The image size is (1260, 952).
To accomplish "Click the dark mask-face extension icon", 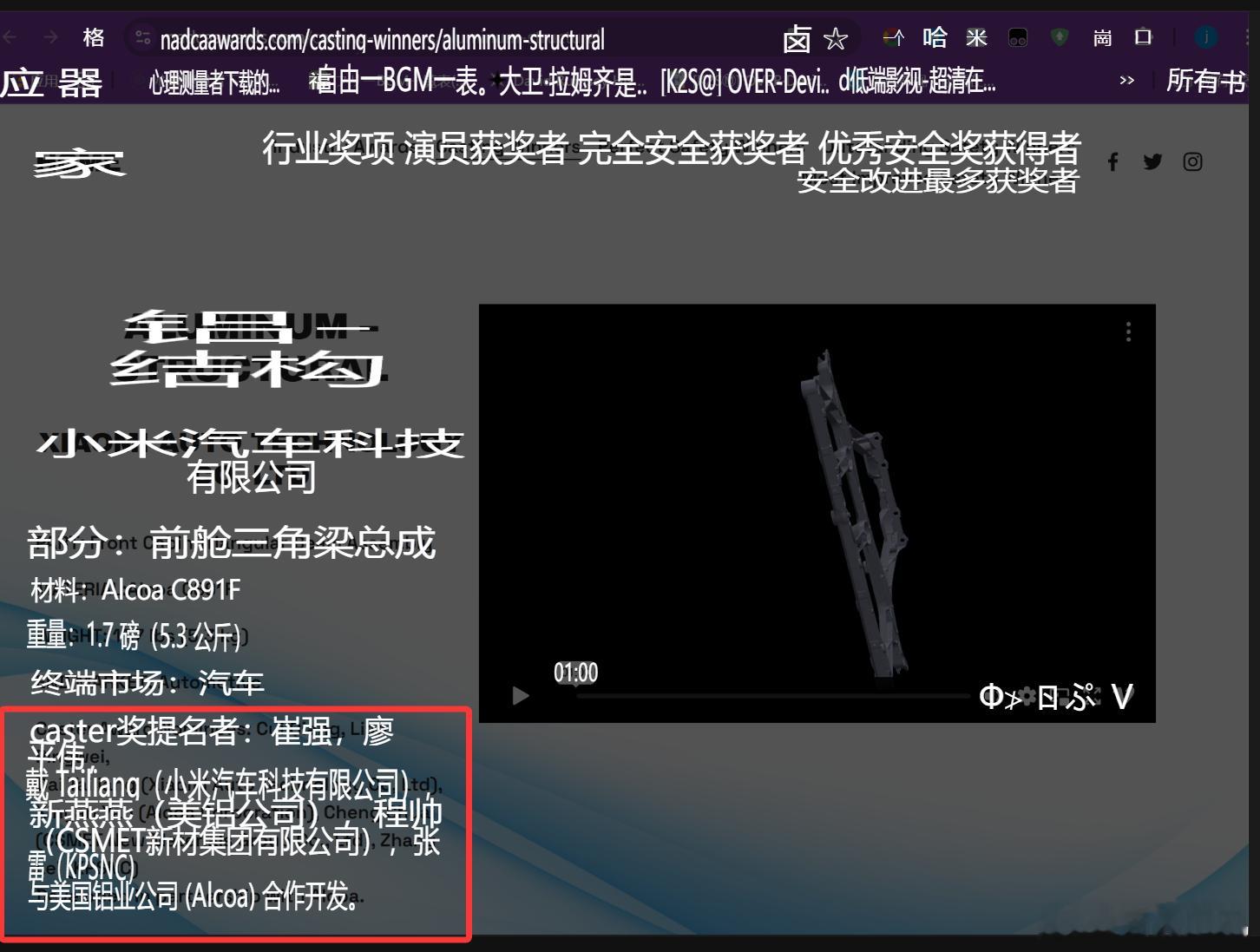I will (1018, 37).
